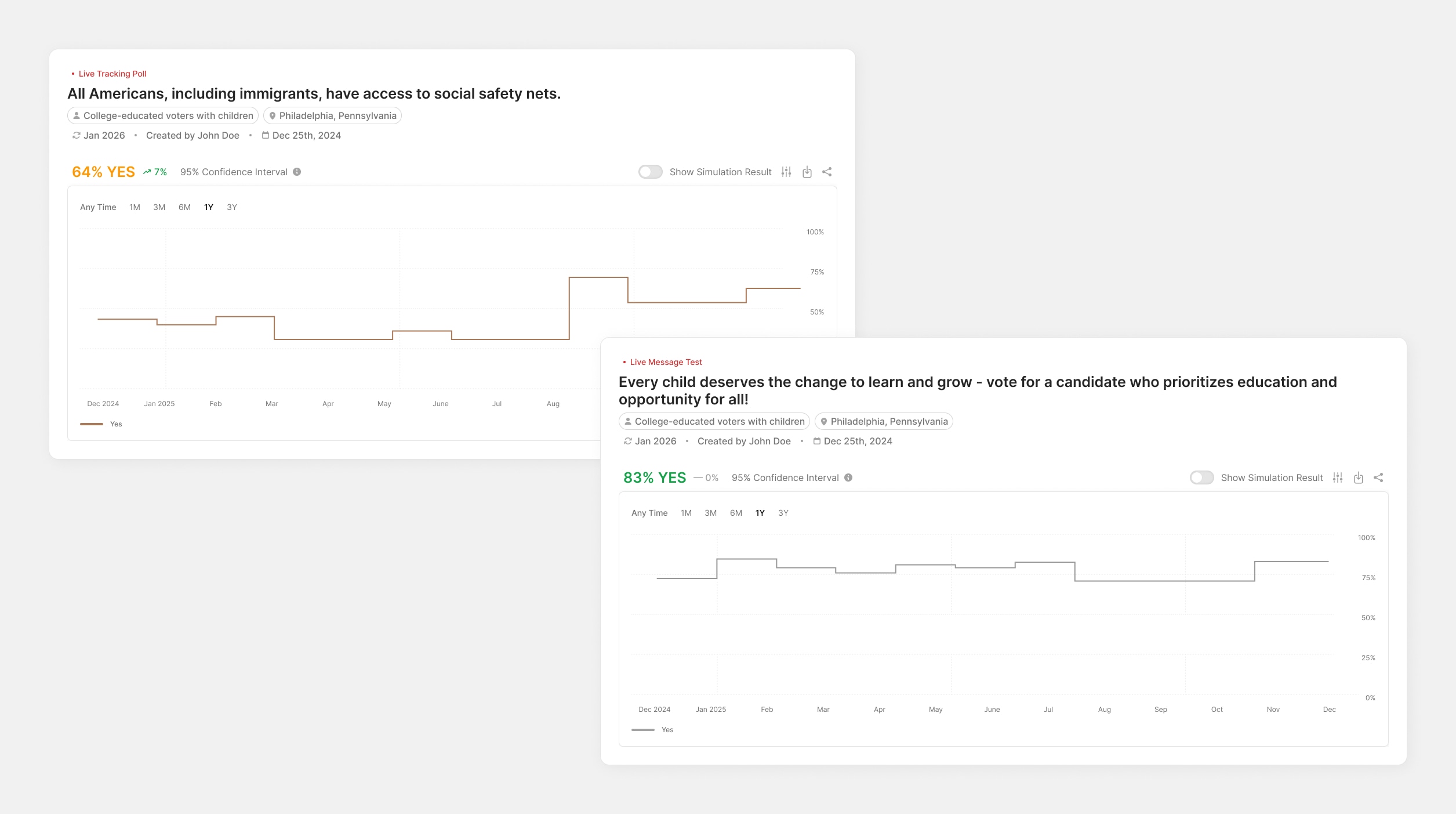This screenshot has width=1456, height=814.
Task: Click 95% Confidence Interval text in Message Test
Action: pos(785,477)
